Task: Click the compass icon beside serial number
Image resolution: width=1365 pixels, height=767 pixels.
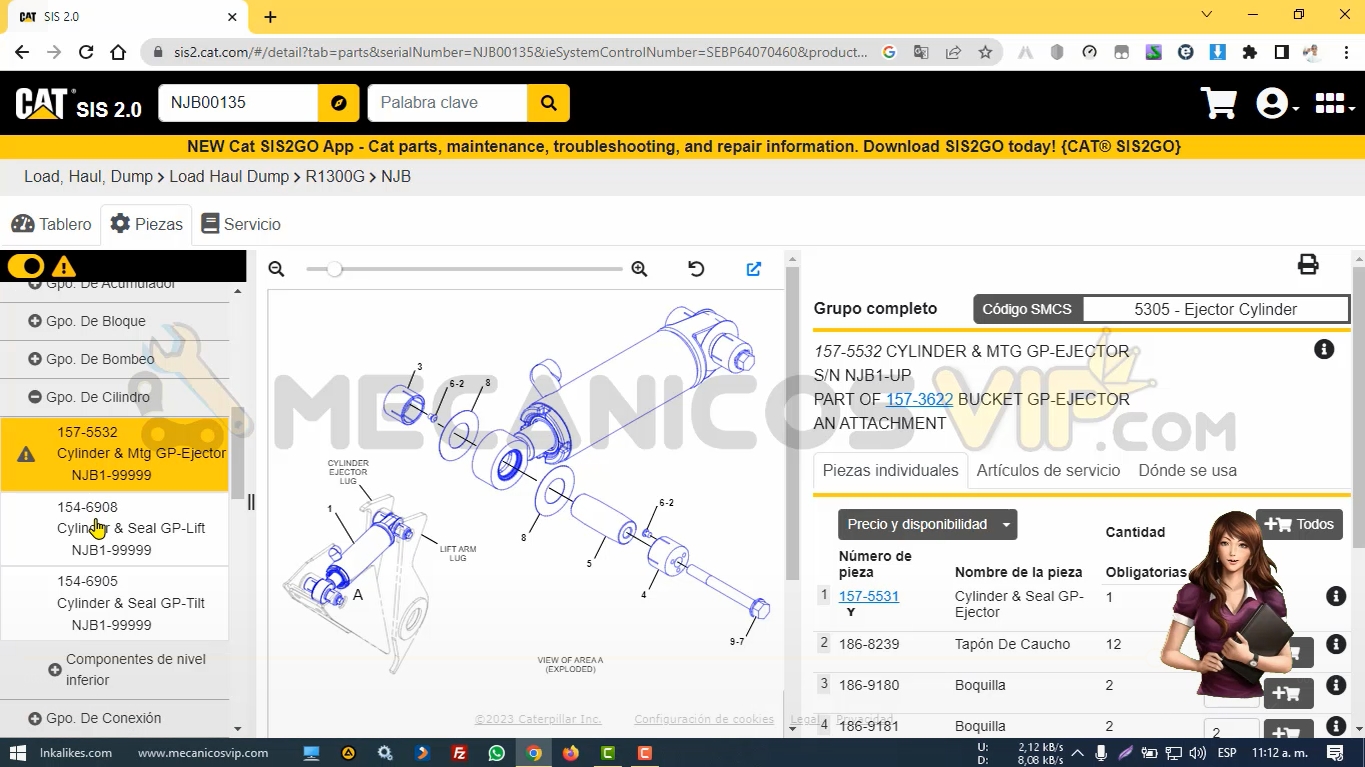Action: tap(338, 103)
